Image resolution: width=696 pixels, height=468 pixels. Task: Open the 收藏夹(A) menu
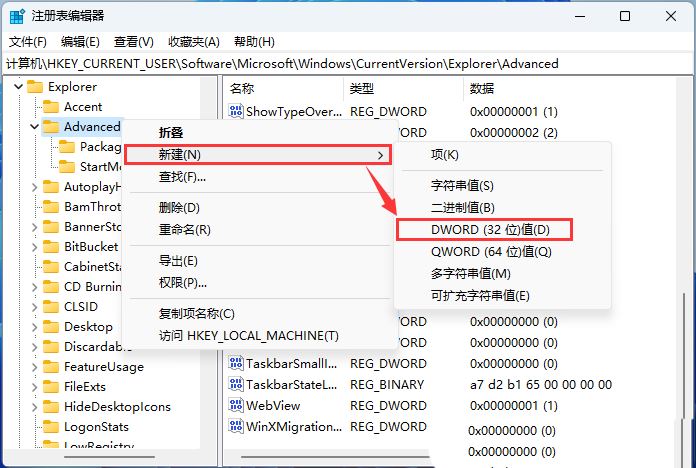point(193,41)
